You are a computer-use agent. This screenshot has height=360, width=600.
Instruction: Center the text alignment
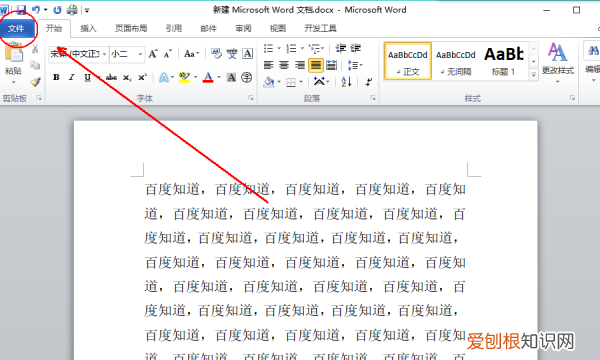[x=284, y=65]
